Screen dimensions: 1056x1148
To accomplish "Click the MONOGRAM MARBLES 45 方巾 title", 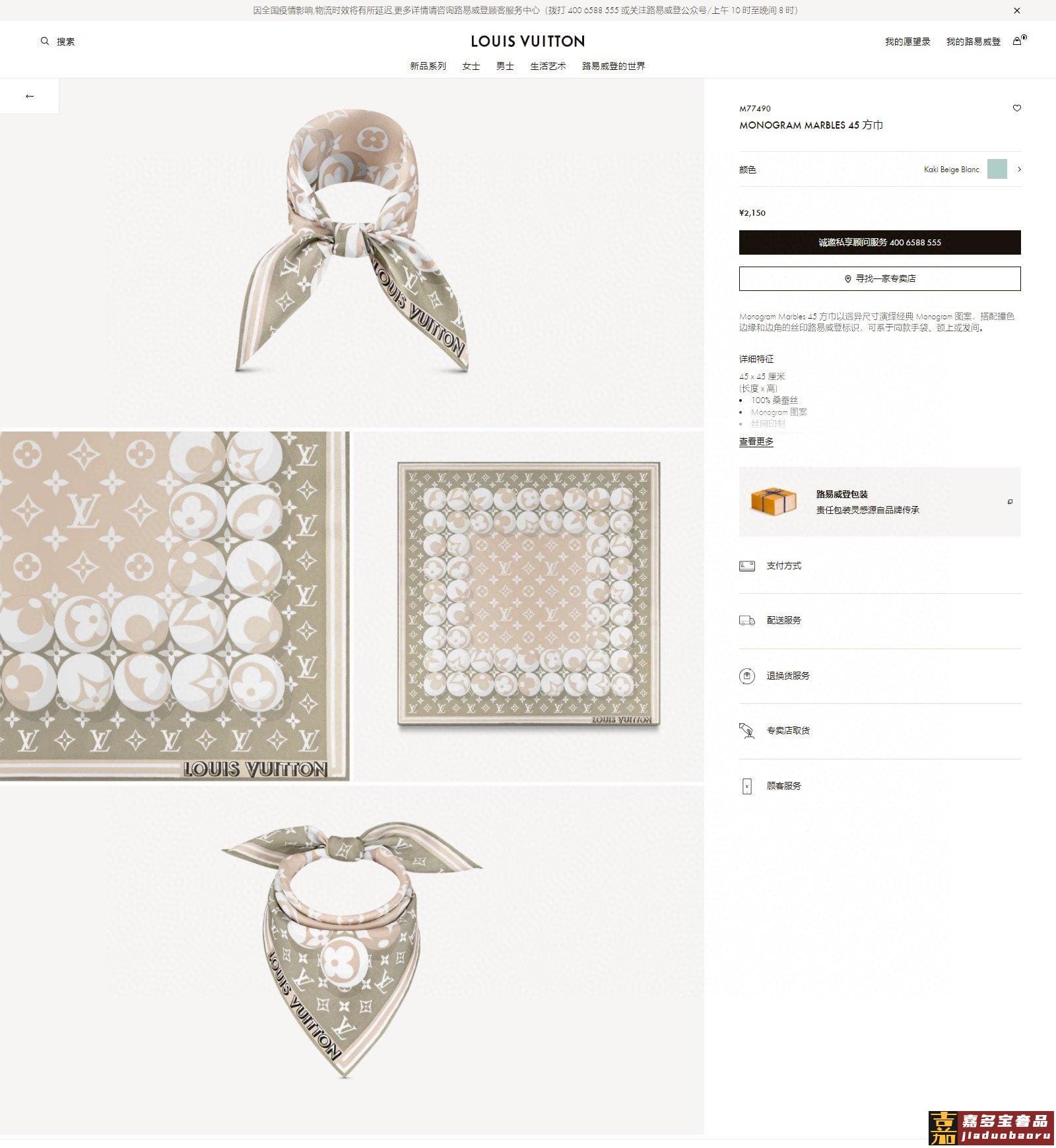I will pos(811,125).
